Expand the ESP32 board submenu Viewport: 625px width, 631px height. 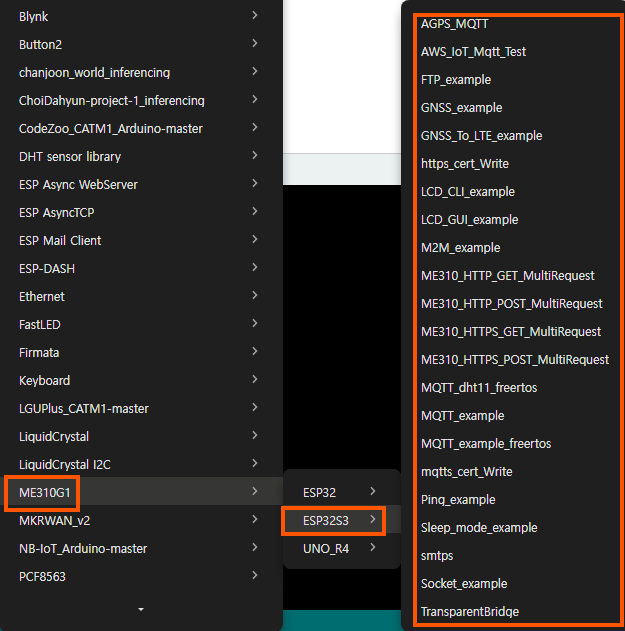click(x=341, y=492)
